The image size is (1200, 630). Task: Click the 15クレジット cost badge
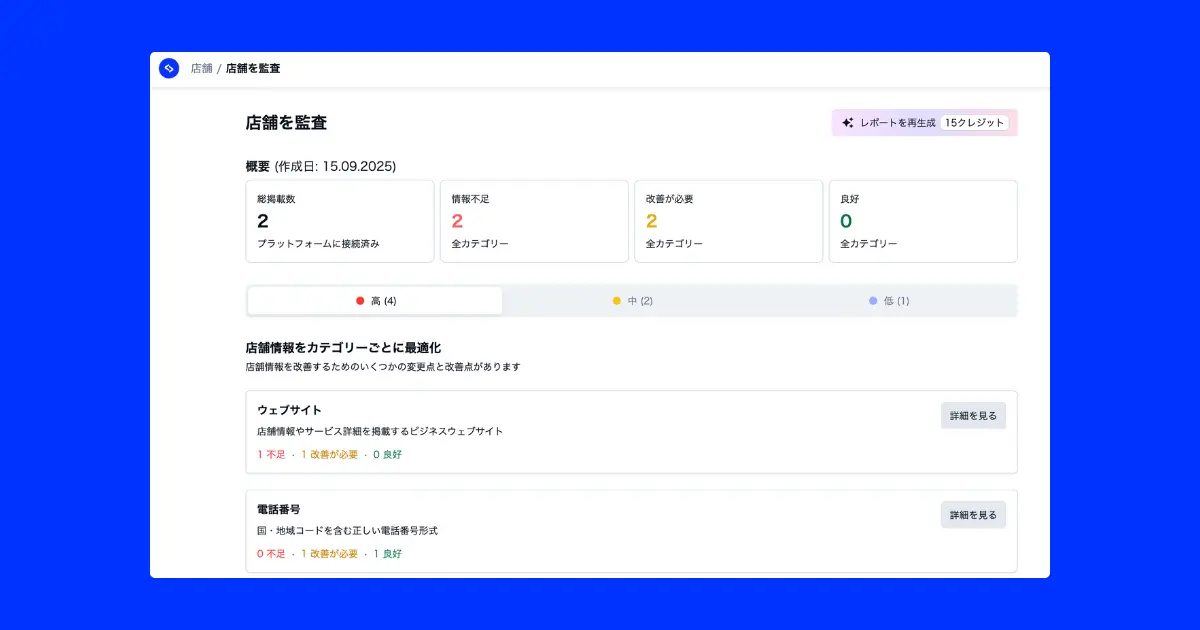974,122
